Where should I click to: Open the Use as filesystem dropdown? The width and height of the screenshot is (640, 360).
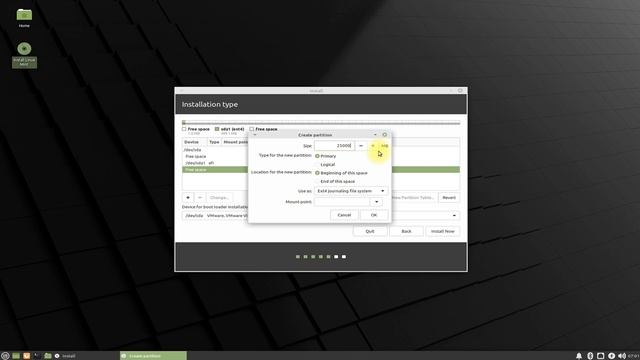coord(351,191)
